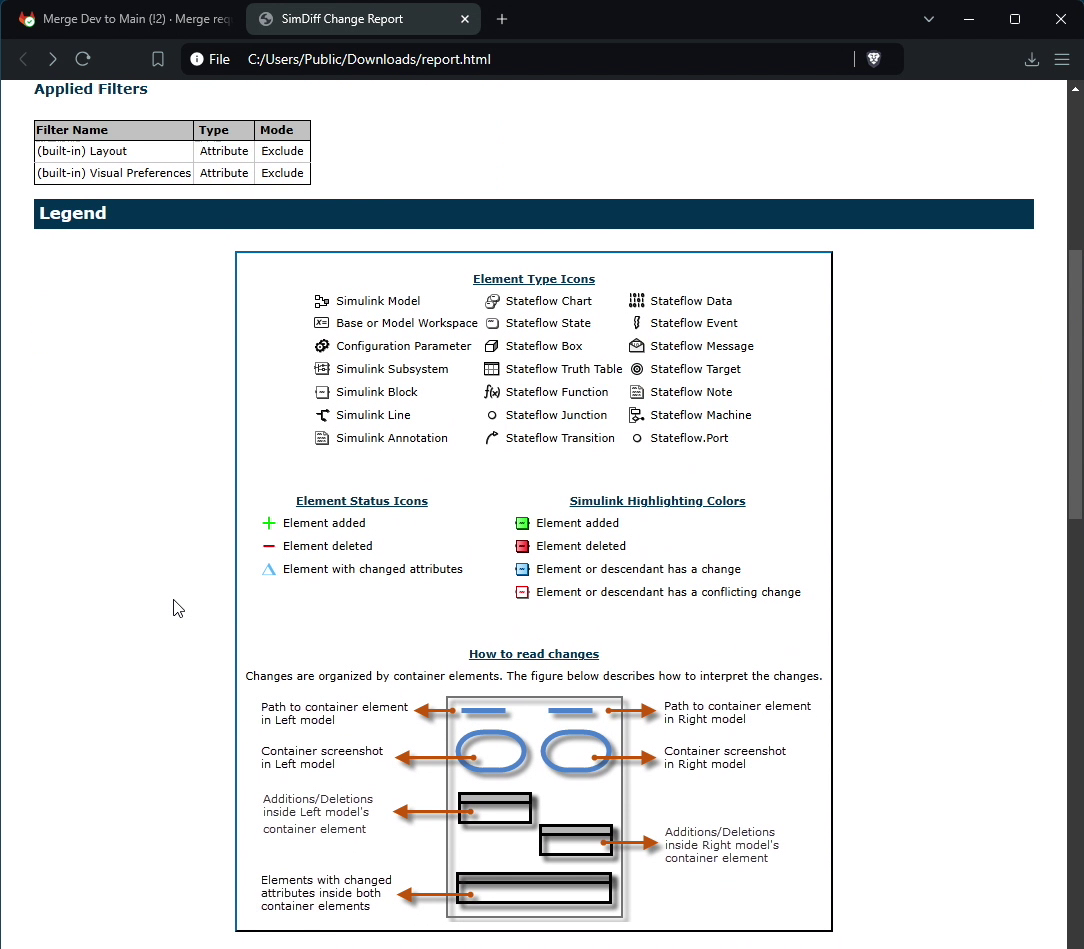Switch to the Merge Dev to Main tab
1084x949 pixels.
pyautogui.click(x=124, y=19)
